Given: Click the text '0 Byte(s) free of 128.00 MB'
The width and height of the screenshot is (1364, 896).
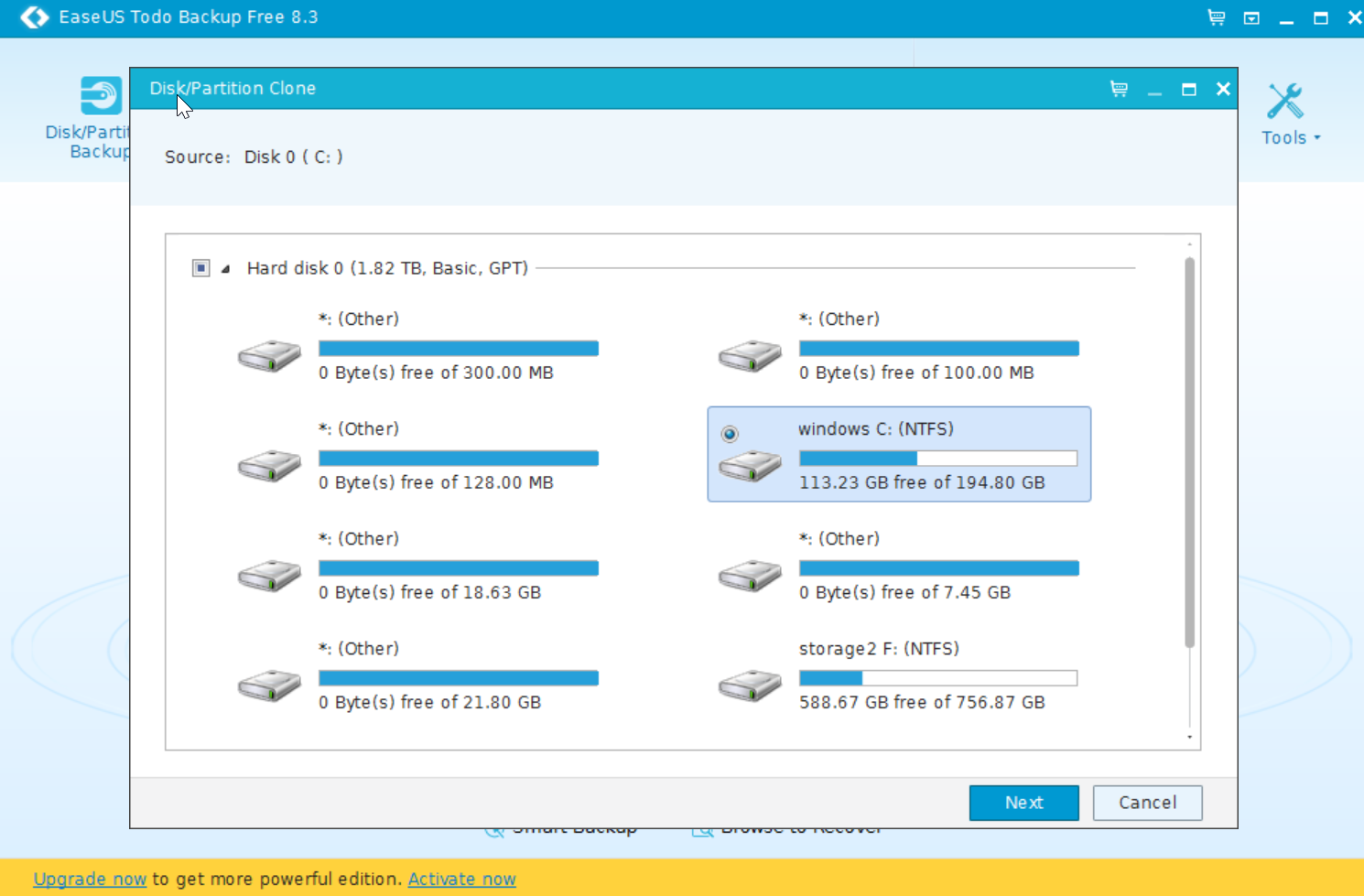Looking at the screenshot, I should coord(436,482).
